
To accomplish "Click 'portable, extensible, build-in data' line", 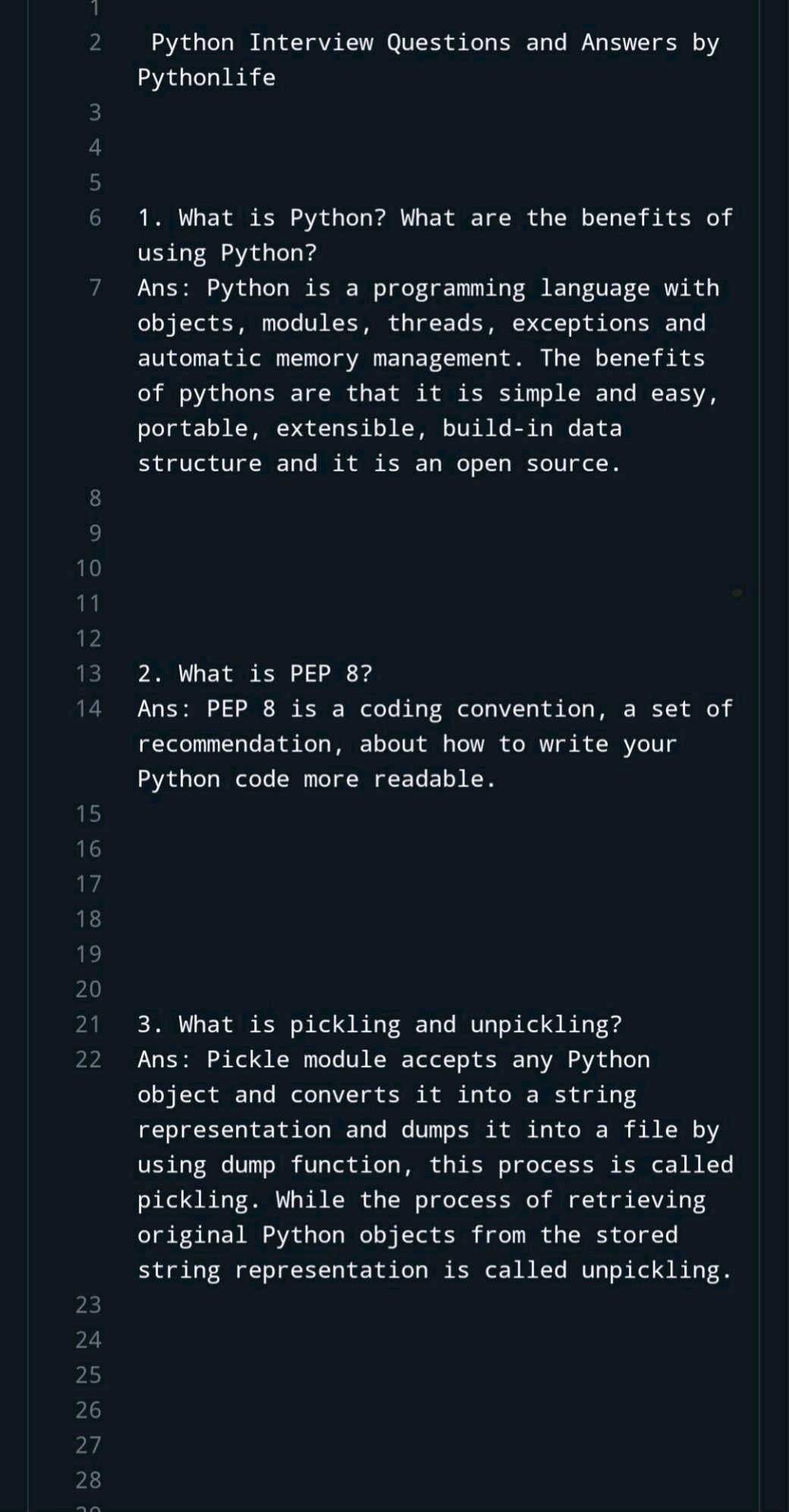I will [x=379, y=428].
